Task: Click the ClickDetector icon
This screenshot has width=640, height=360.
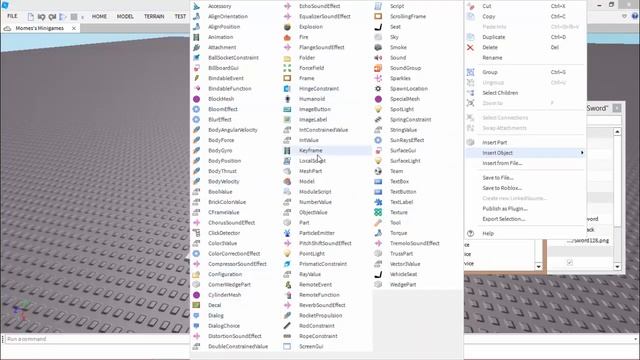Action: point(196,233)
